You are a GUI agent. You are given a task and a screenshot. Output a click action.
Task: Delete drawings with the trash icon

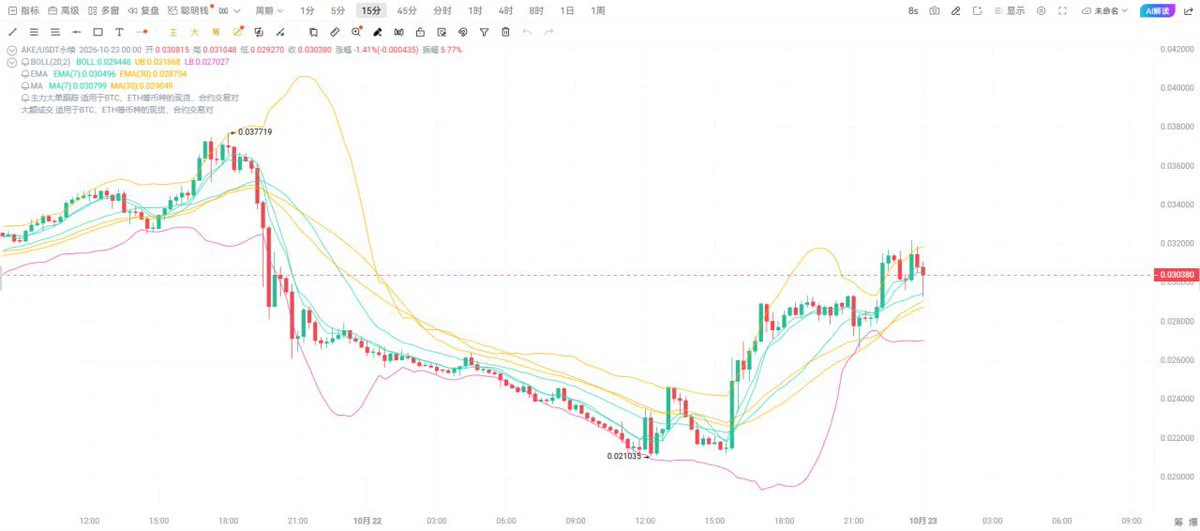point(506,32)
